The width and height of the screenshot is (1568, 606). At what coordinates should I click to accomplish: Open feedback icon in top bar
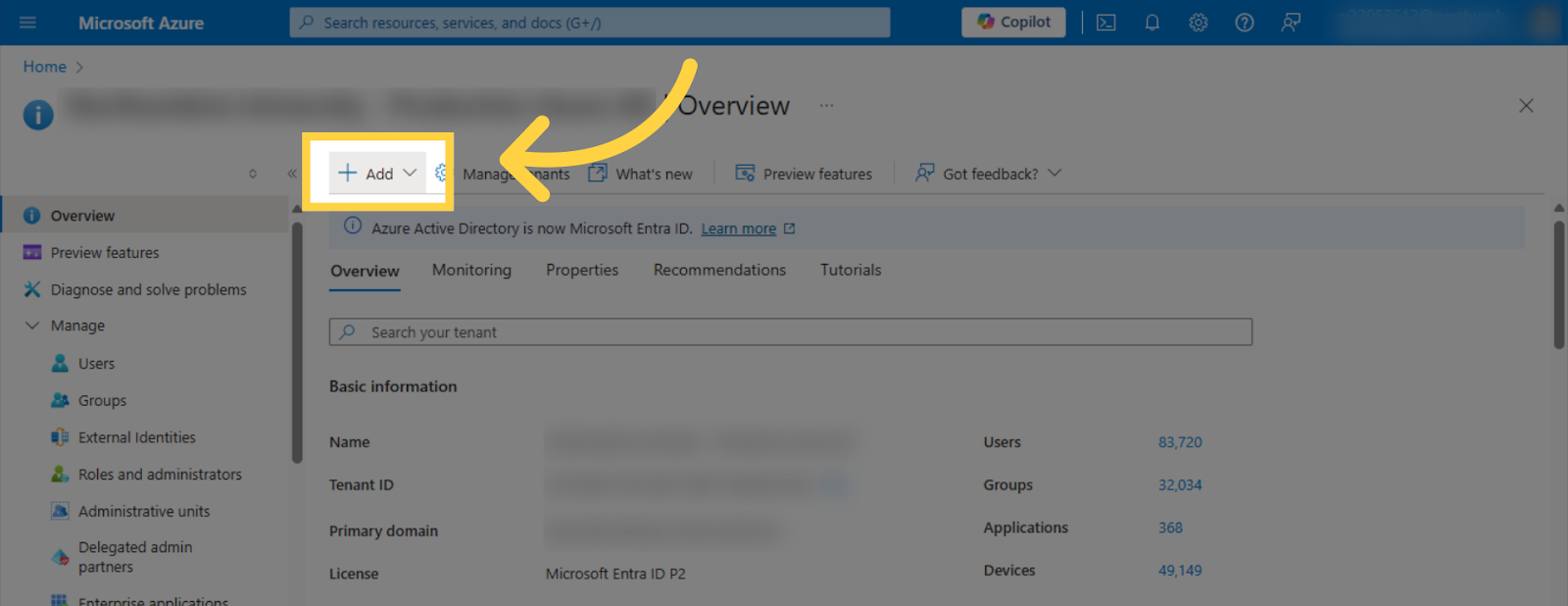(x=1291, y=23)
